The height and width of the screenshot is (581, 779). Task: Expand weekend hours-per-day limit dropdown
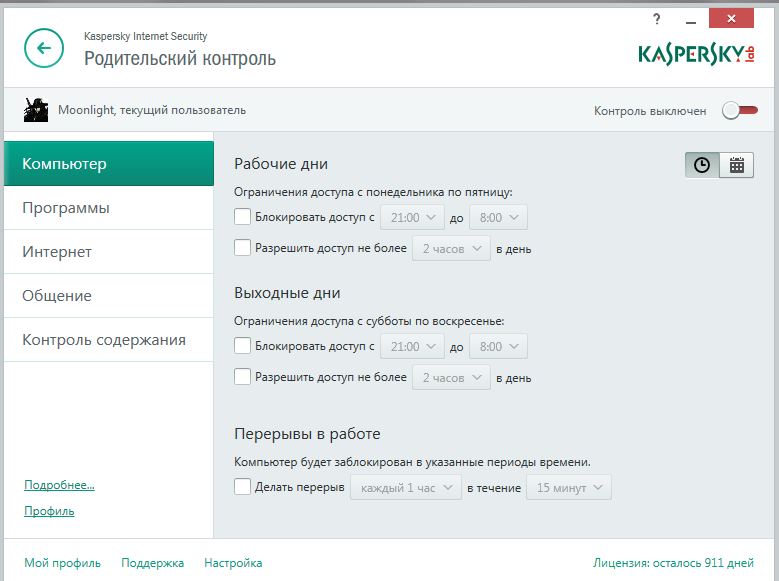451,378
